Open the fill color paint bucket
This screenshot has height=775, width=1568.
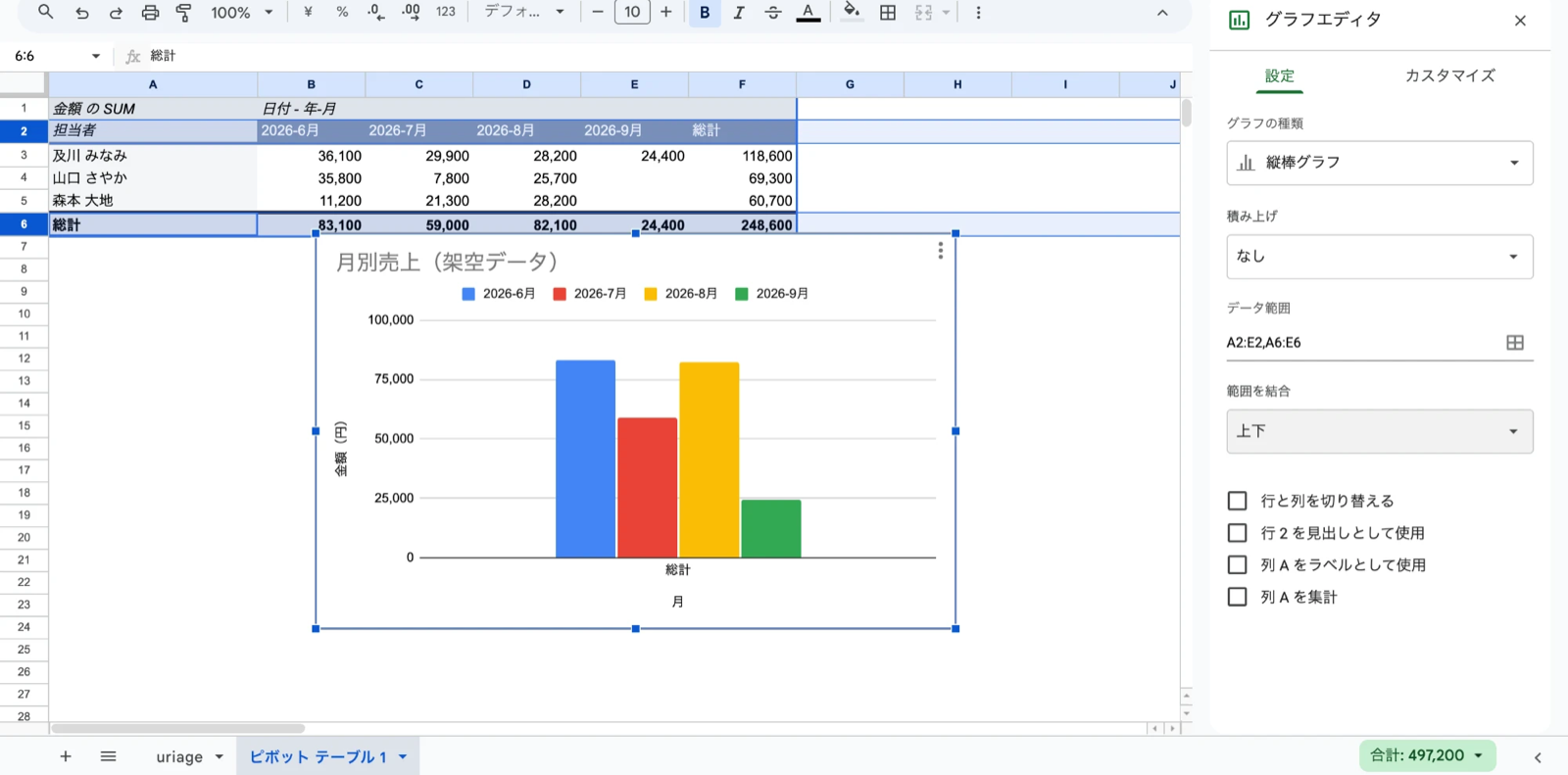point(852,13)
